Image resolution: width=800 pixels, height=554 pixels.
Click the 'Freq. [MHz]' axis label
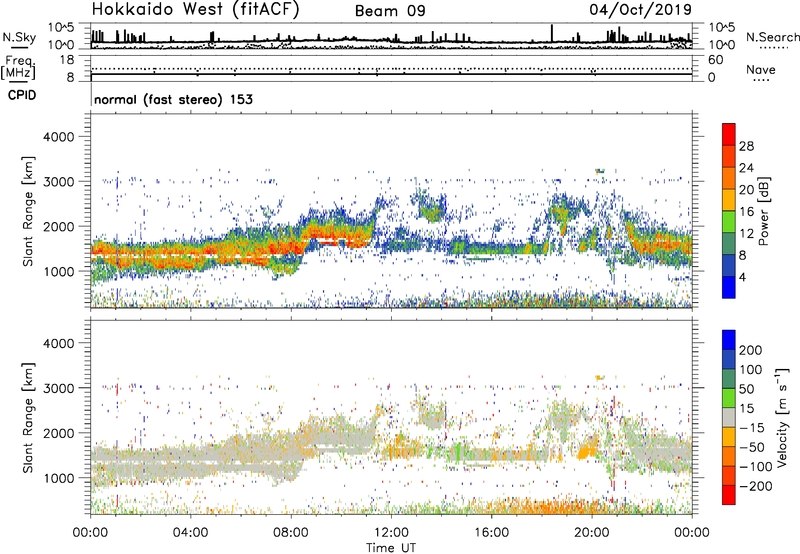click(18, 68)
